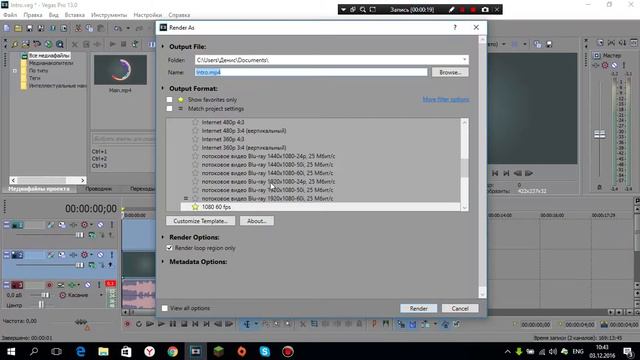640x360 pixels.
Task: Open File Explorer from taskbar
Action: pos(103,351)
